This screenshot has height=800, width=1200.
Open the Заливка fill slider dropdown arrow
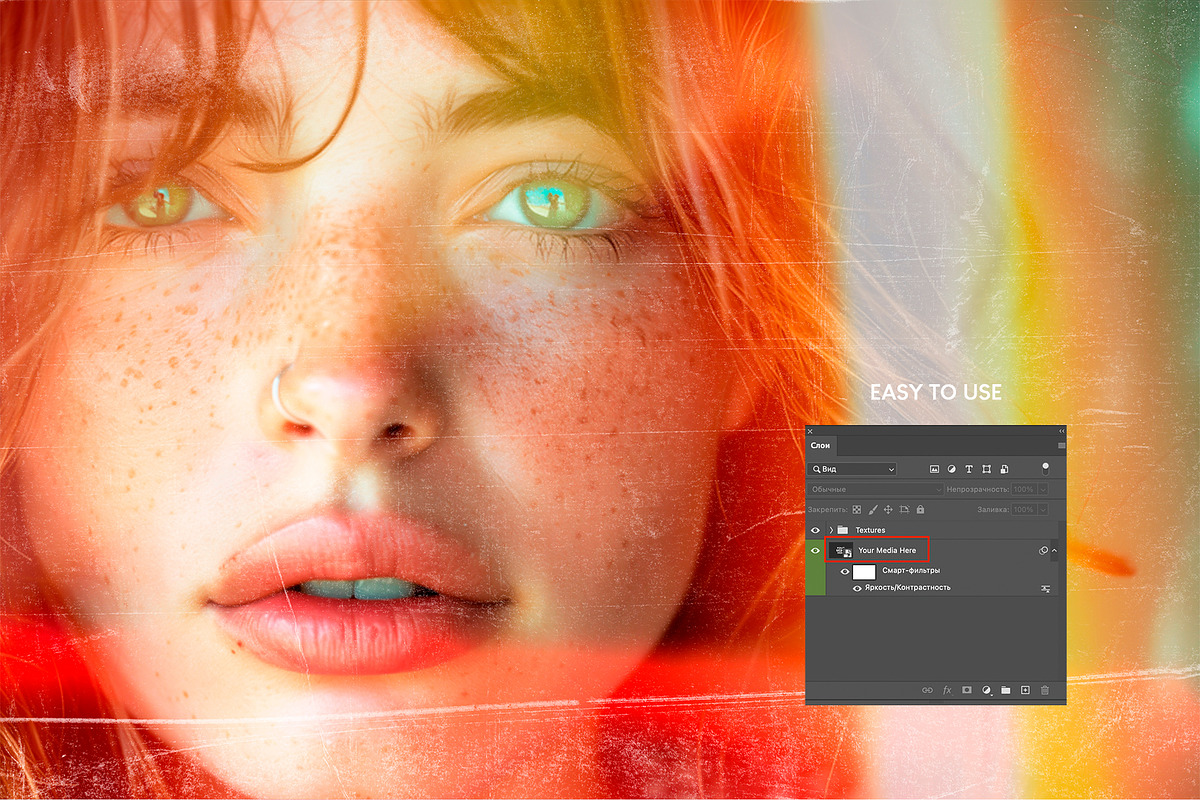point(1043,510)
